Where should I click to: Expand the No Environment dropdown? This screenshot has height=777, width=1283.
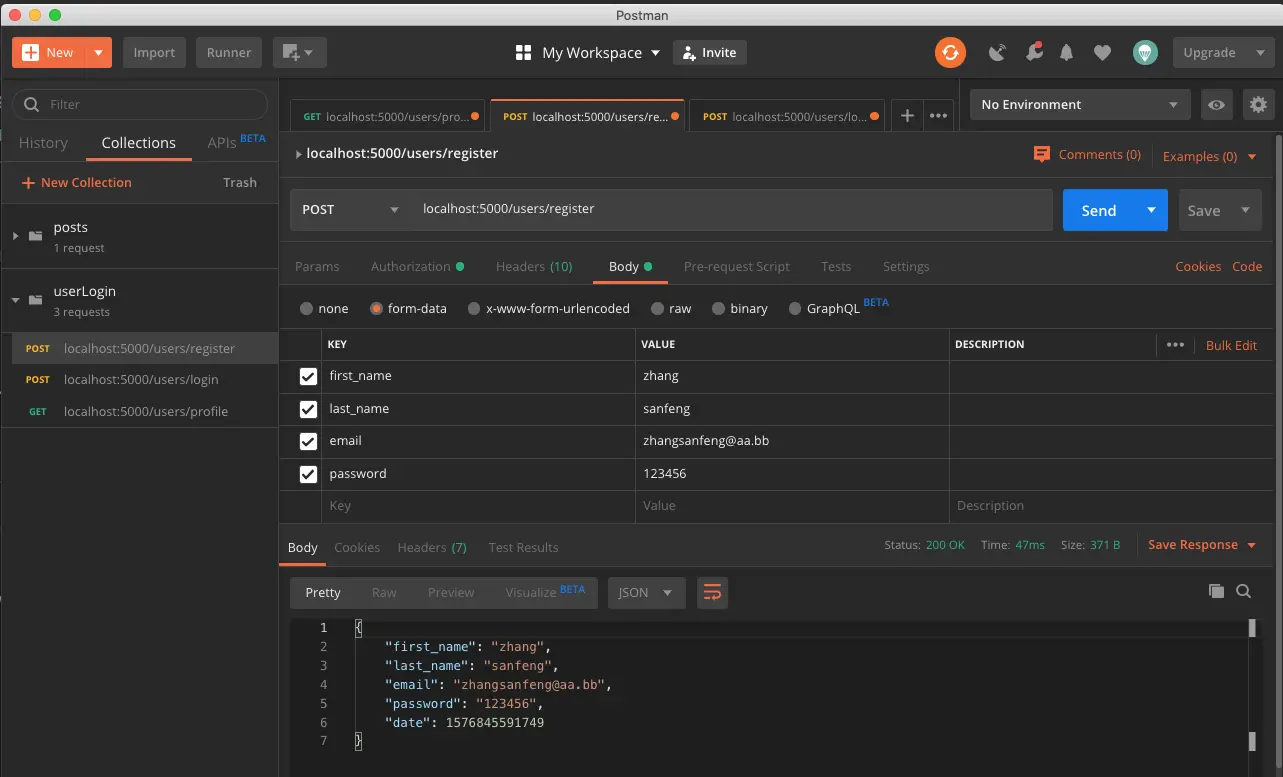point(1079,105)
